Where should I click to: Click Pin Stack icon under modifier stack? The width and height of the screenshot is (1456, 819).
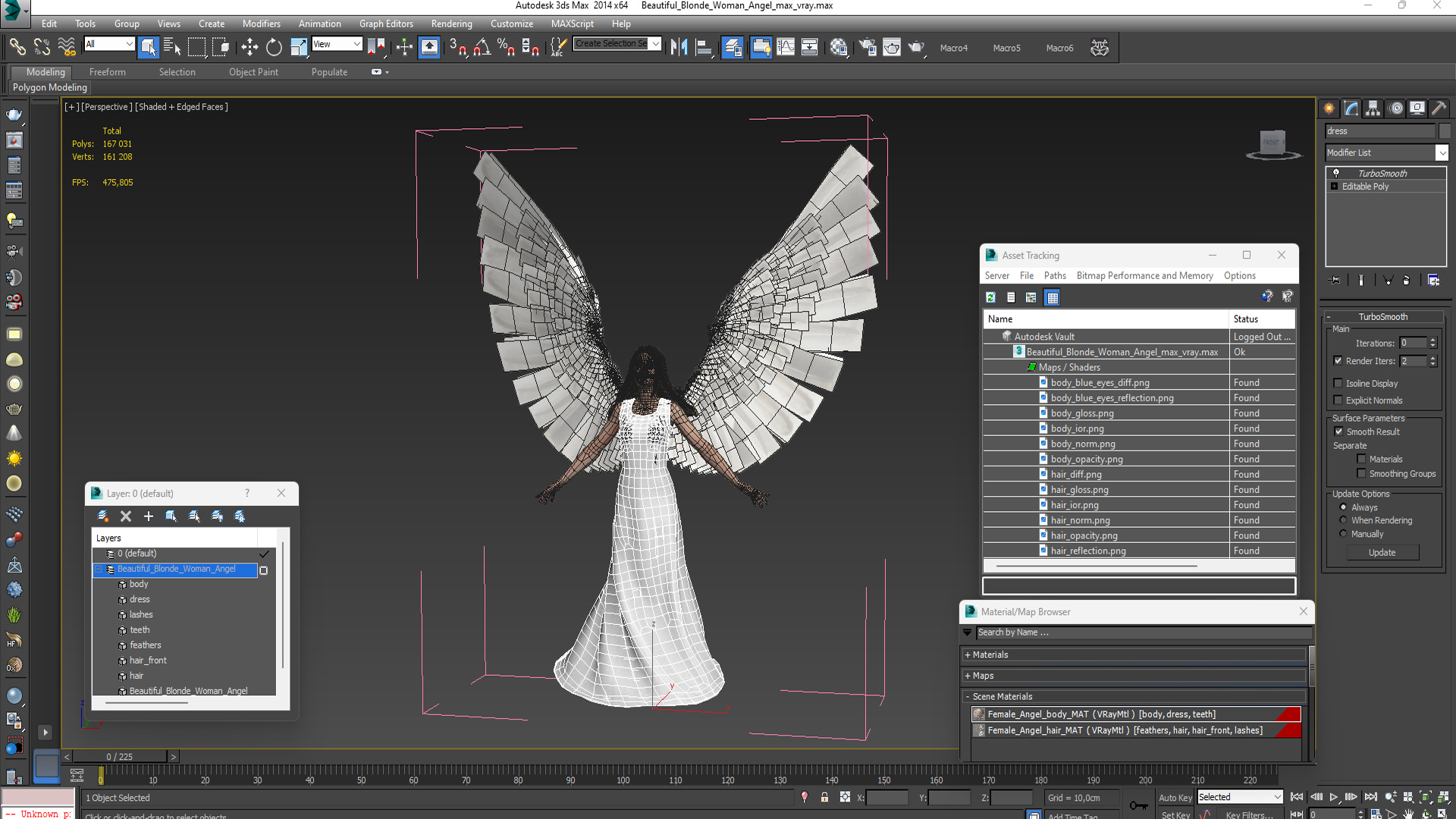1335,280
